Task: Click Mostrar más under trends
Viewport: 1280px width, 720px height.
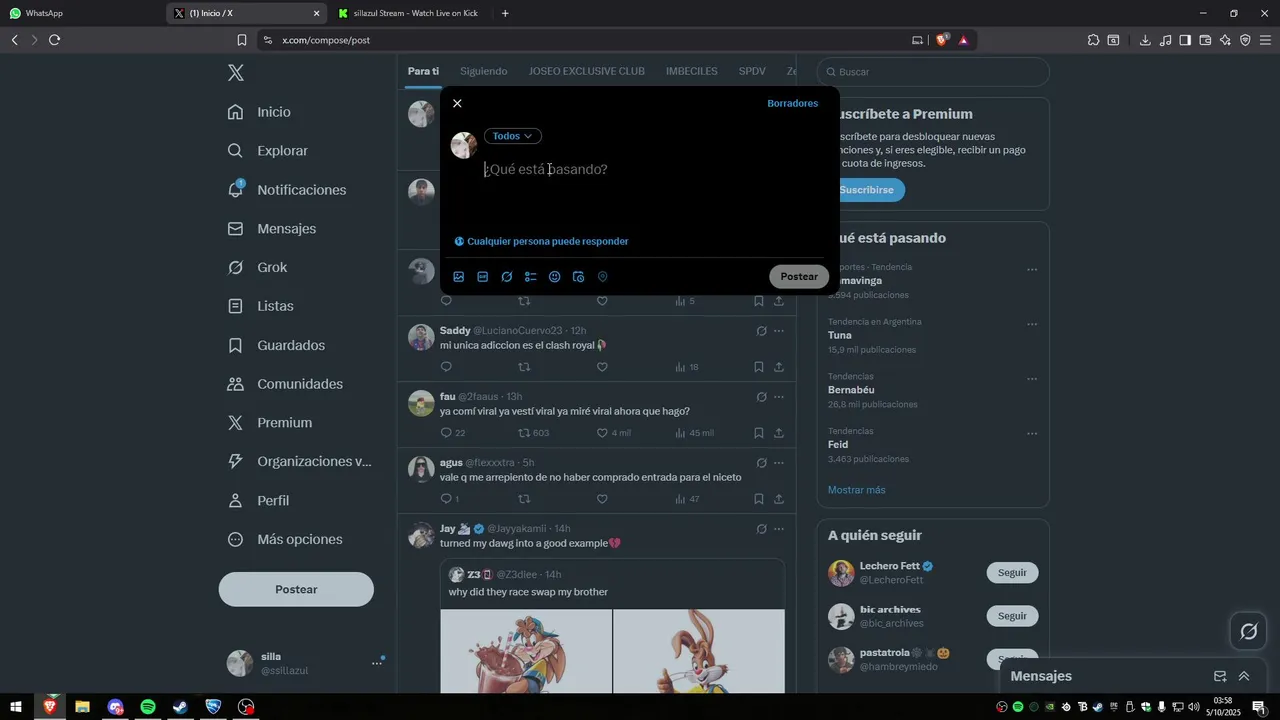Action: [856, 490]
